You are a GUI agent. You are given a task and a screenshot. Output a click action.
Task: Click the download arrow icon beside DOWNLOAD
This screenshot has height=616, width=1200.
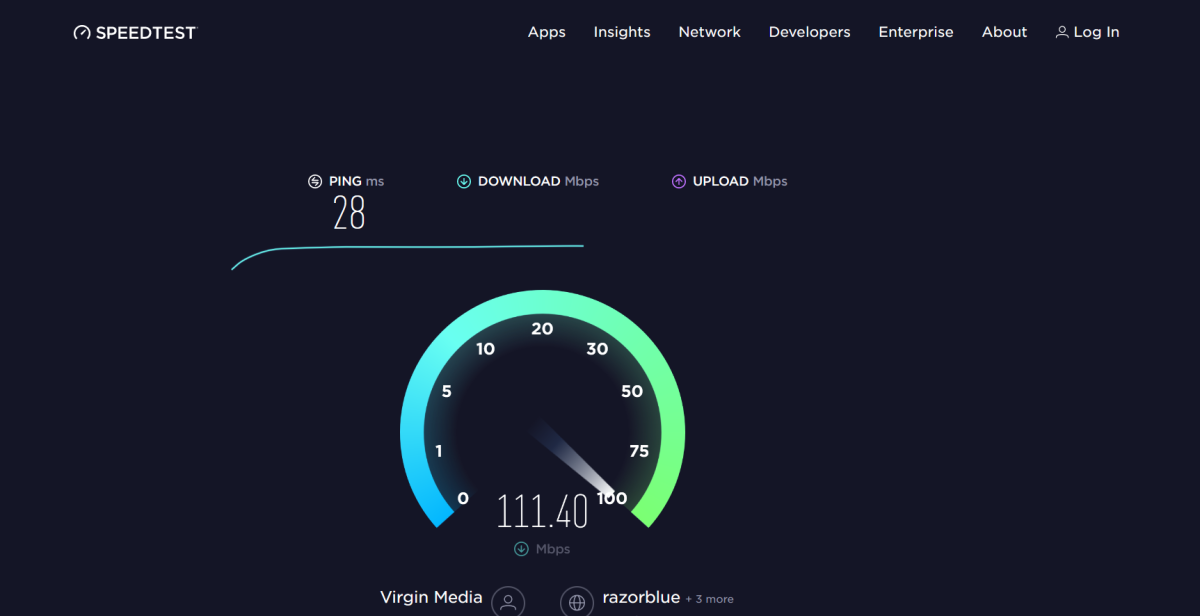pyautogui.click(x=464, y=181)
